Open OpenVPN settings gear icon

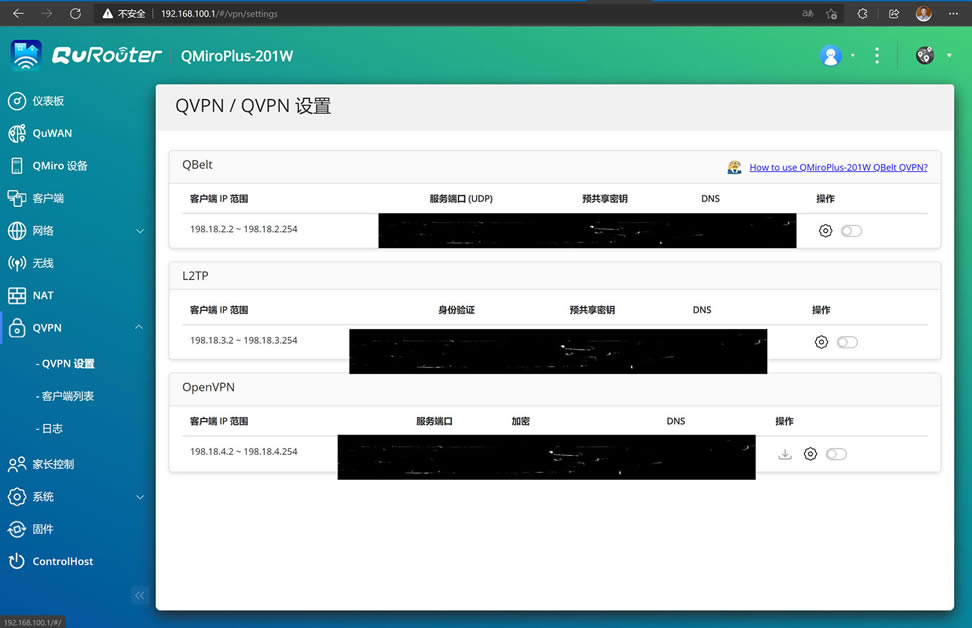pyautogui.click(x=810, y=454)
